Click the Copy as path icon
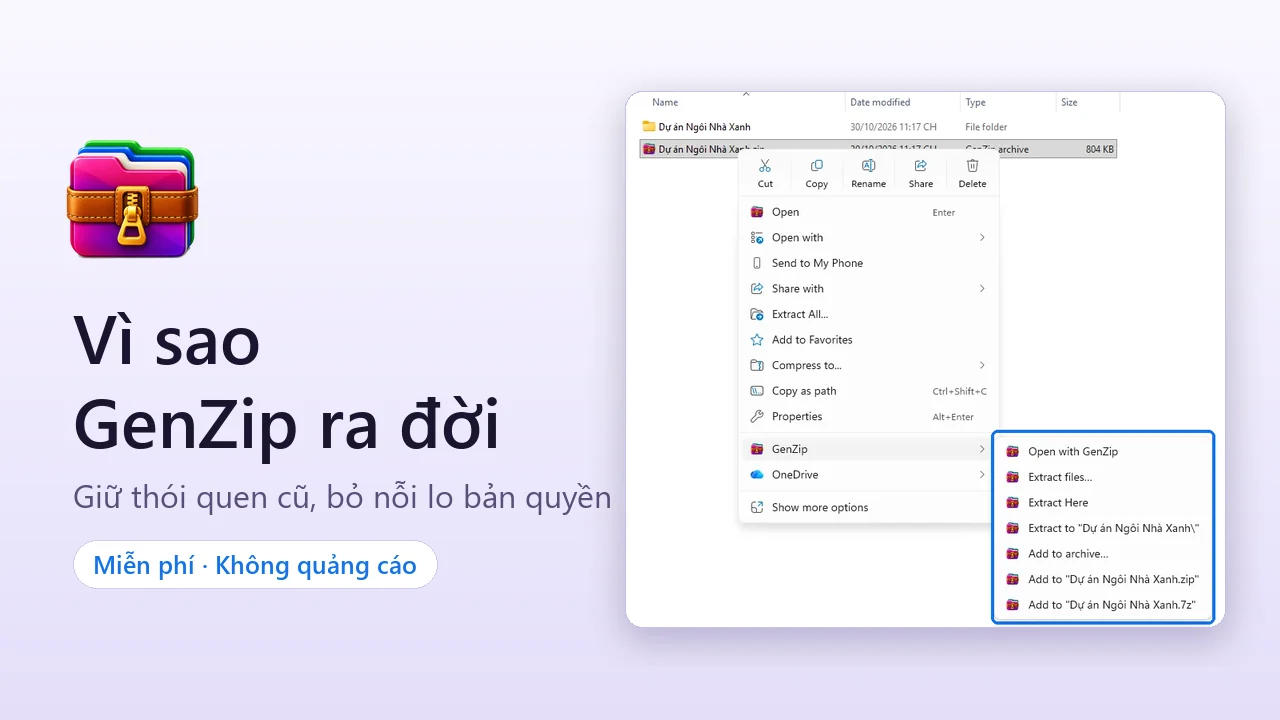The width and height of the screenshot is (1280, 720). [757, 391]
